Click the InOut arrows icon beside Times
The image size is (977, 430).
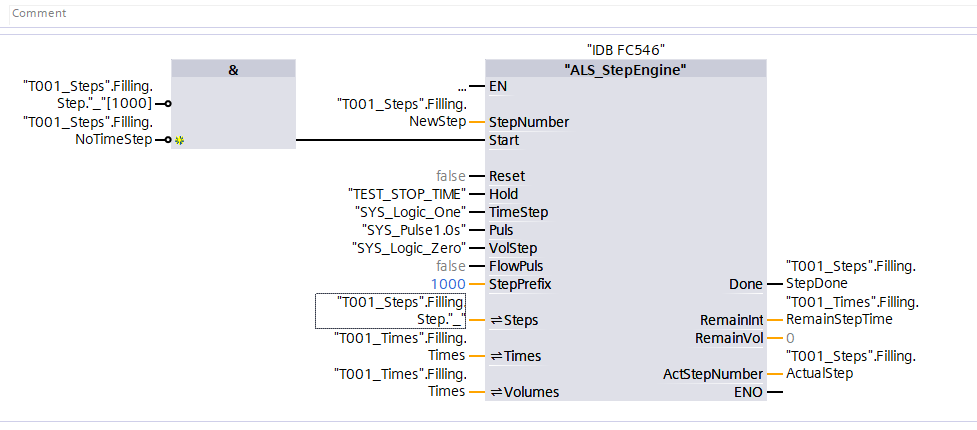tap(495, 356)
